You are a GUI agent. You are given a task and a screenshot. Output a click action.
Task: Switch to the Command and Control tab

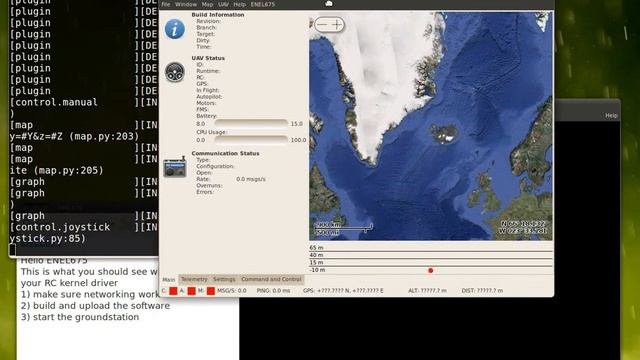pos(271,279)
